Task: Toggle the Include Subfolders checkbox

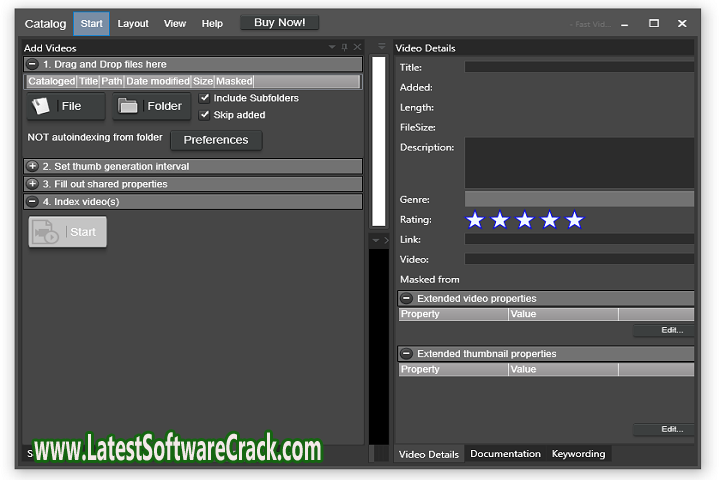Action: pyautogui.click(x=205, y=98)
